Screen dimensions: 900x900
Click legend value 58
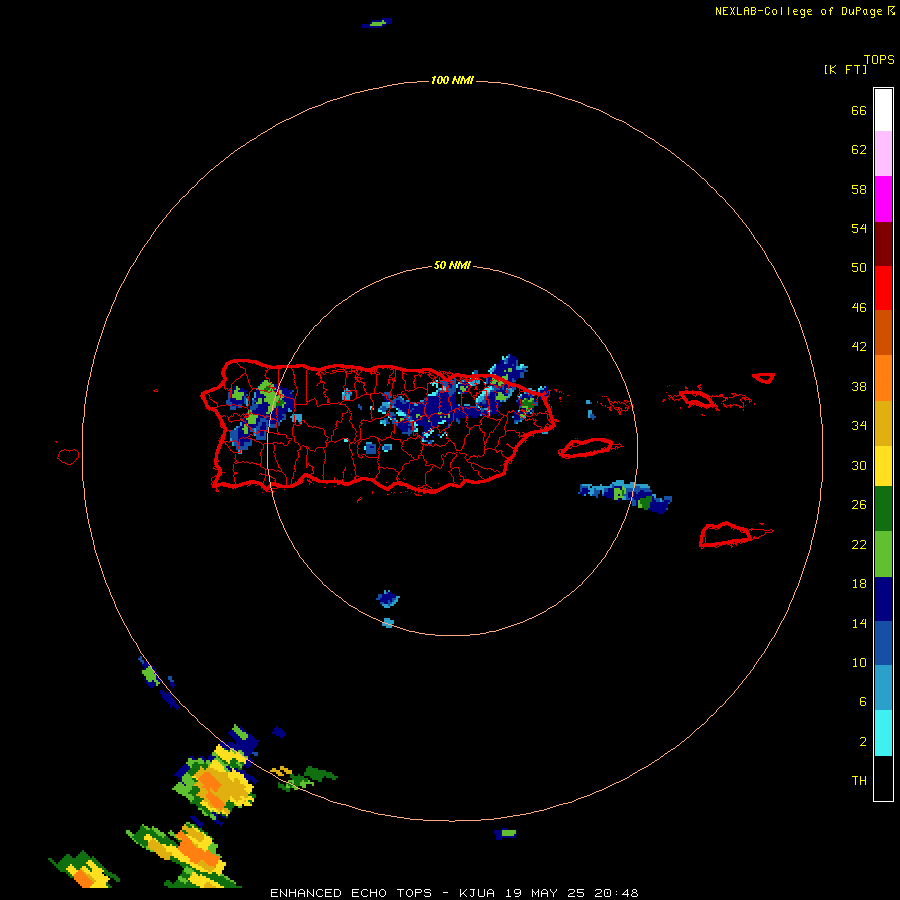(x=859, y=189)
